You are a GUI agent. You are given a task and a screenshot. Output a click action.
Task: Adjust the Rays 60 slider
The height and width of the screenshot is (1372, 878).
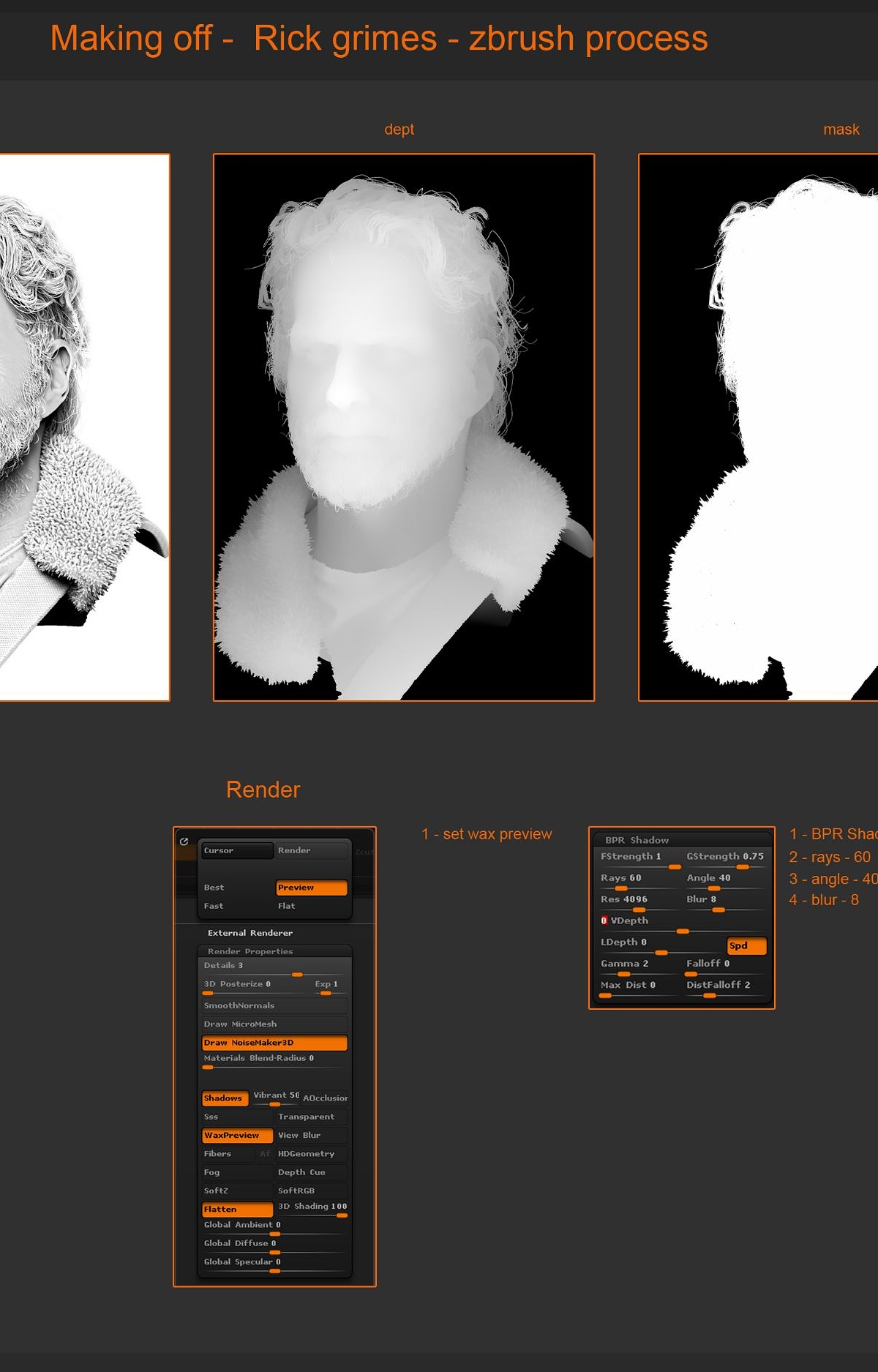pyautogui.click(x=639, y=880)
